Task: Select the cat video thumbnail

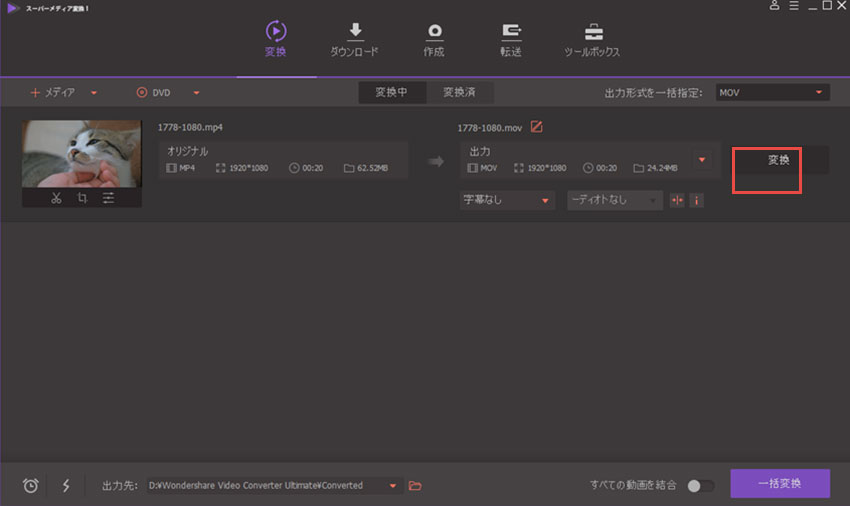Action: point(81,153)
